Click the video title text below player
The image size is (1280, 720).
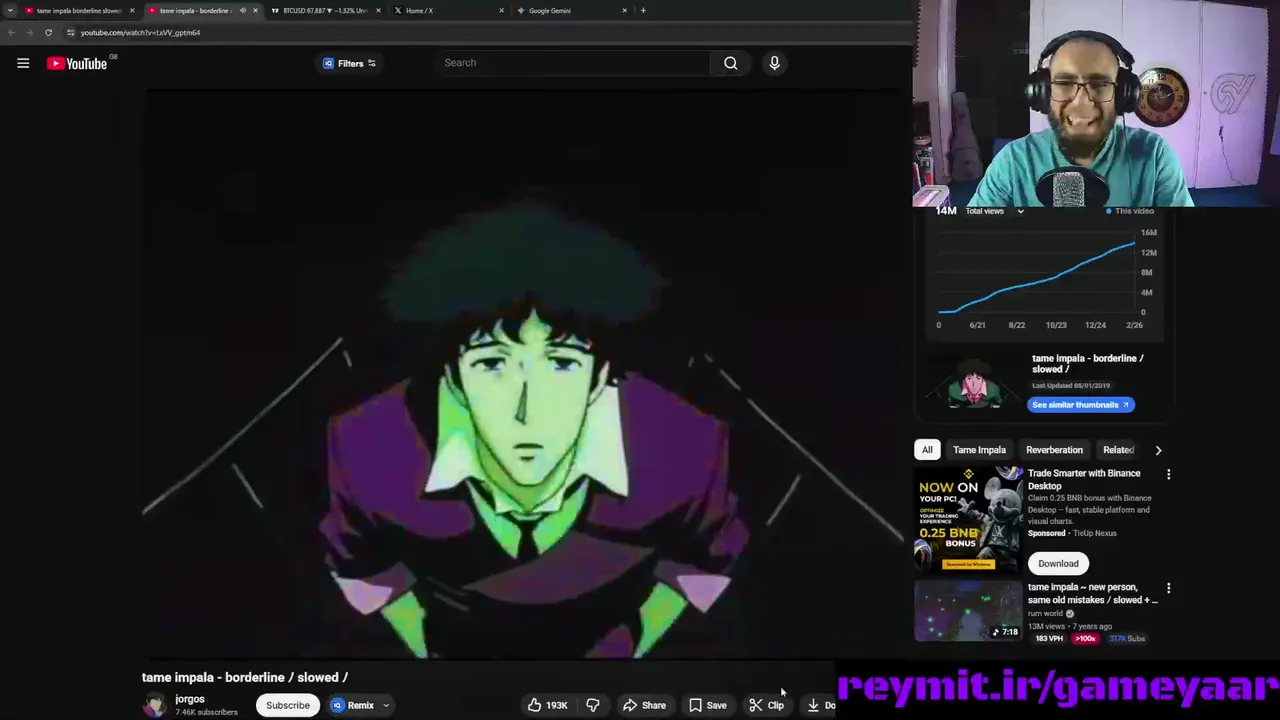coord(245,677)
